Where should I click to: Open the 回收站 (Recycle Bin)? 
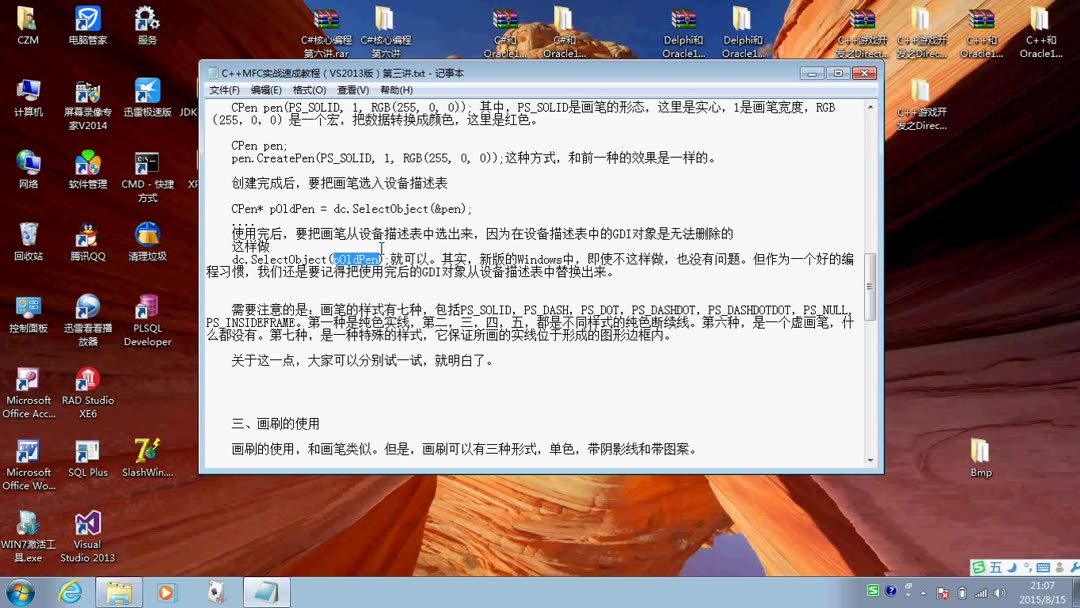coord(28,233)
